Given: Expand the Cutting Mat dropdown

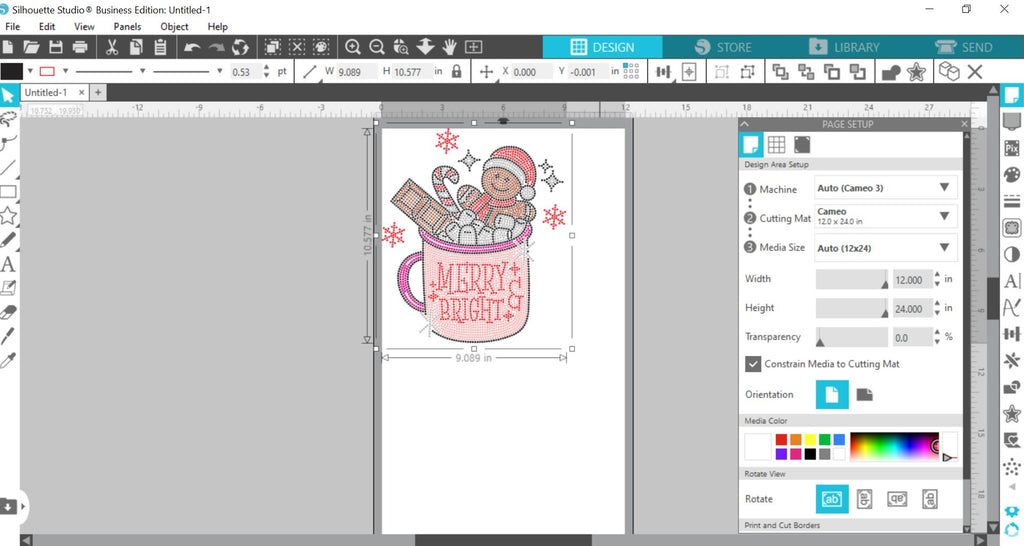Looking at the screenshot, I should 886,216.
